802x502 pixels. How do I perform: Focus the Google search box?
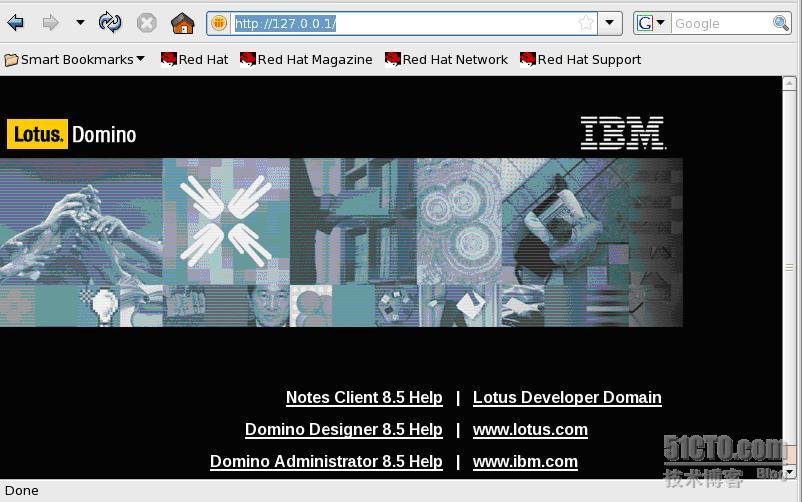click(x=721, y=24)
